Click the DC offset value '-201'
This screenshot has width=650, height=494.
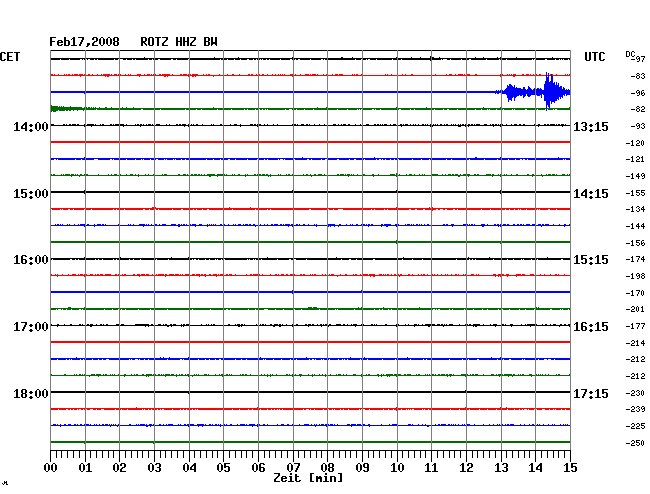(635, 309)
